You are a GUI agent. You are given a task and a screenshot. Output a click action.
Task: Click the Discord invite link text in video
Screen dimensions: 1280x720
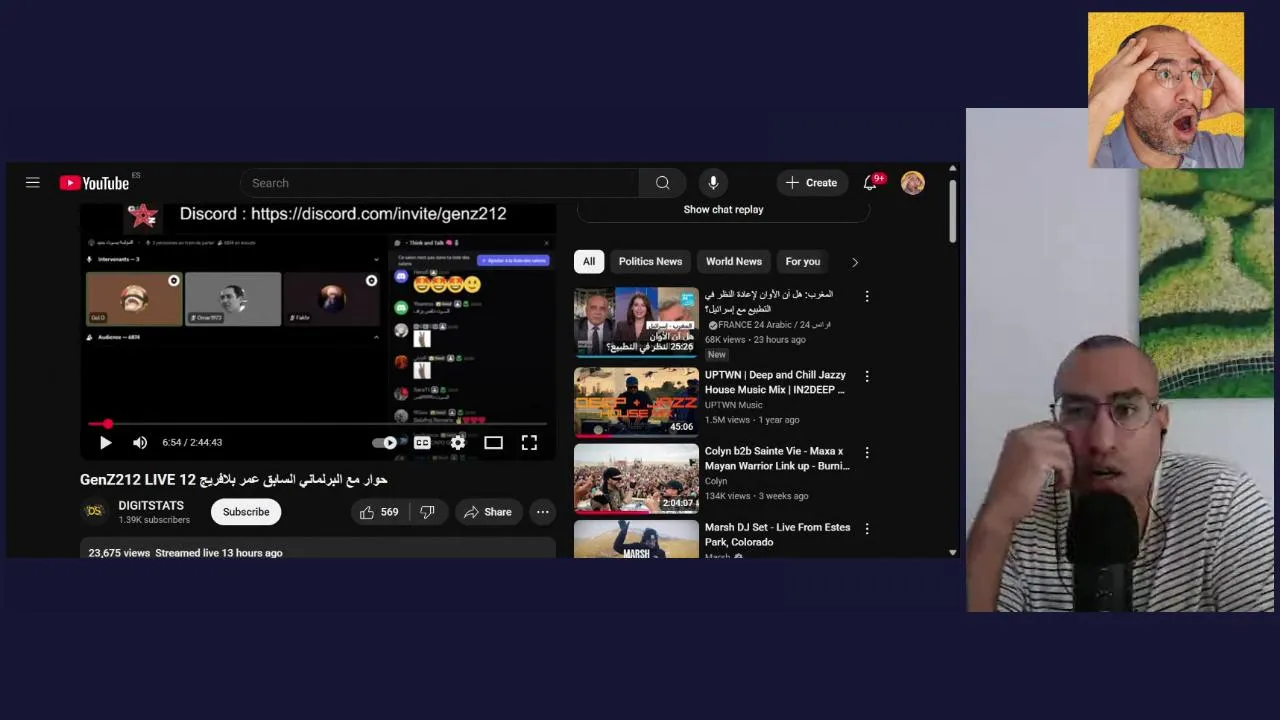click(343, 214)
